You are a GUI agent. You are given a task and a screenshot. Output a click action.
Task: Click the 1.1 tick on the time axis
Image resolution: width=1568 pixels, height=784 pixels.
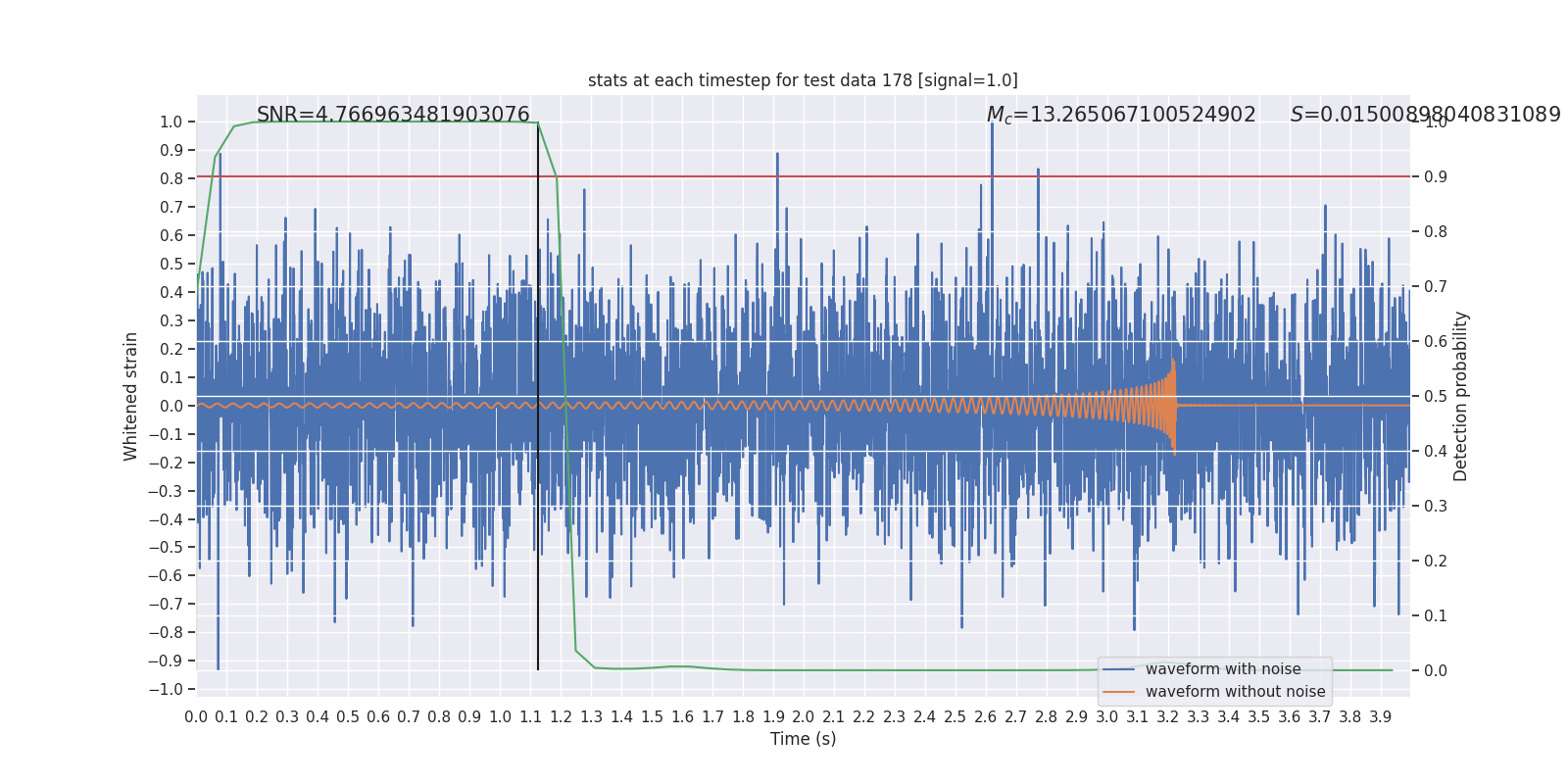[x=530, y=717]
